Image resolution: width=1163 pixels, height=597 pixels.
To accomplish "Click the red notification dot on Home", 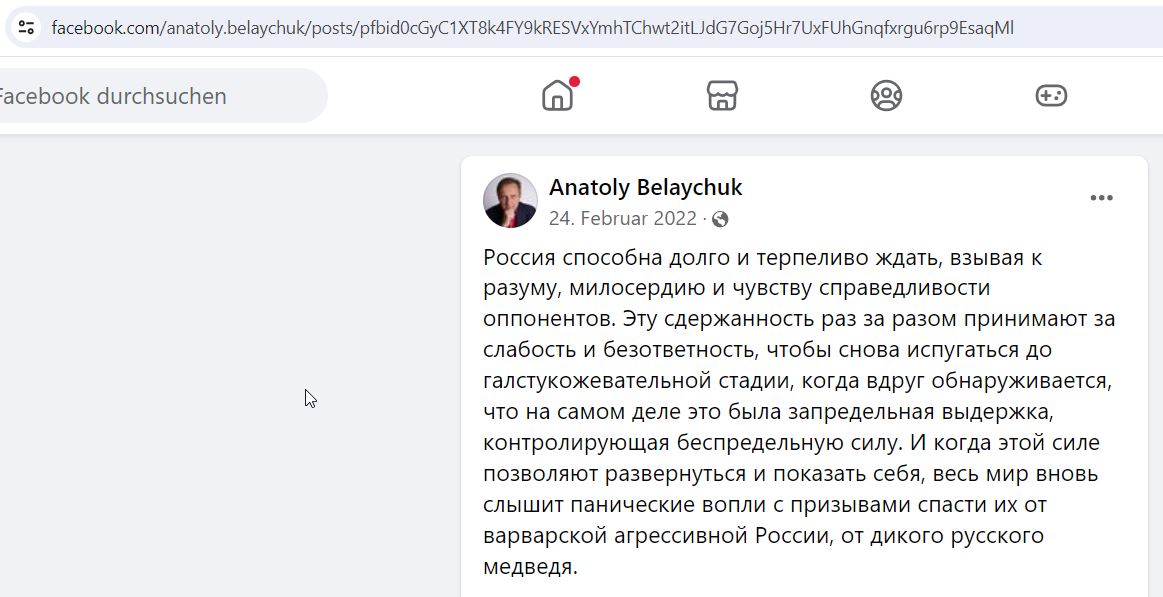I will 575,82.
